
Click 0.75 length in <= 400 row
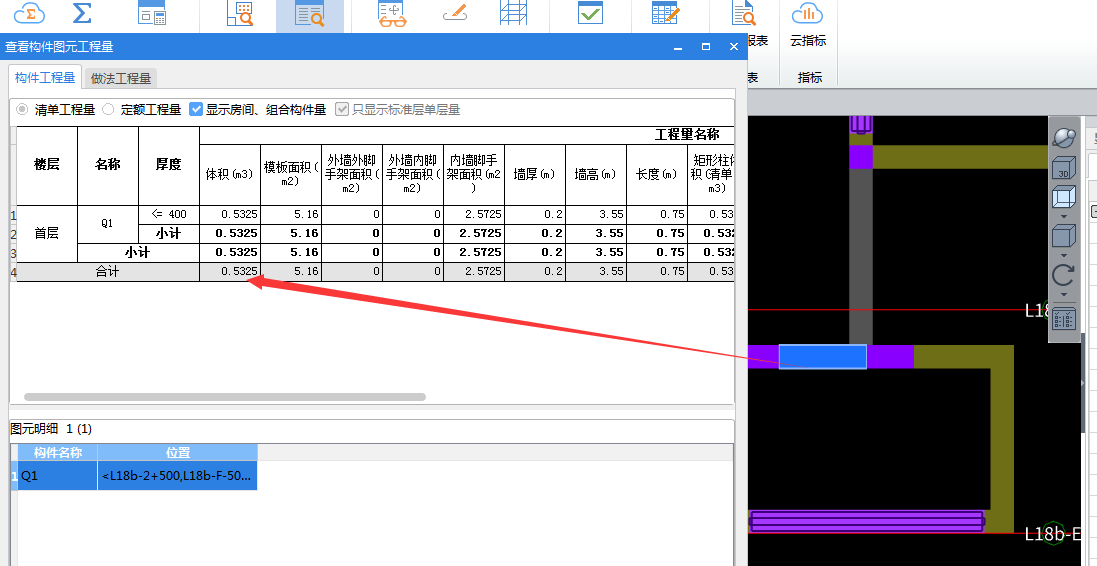pos(656,214)
